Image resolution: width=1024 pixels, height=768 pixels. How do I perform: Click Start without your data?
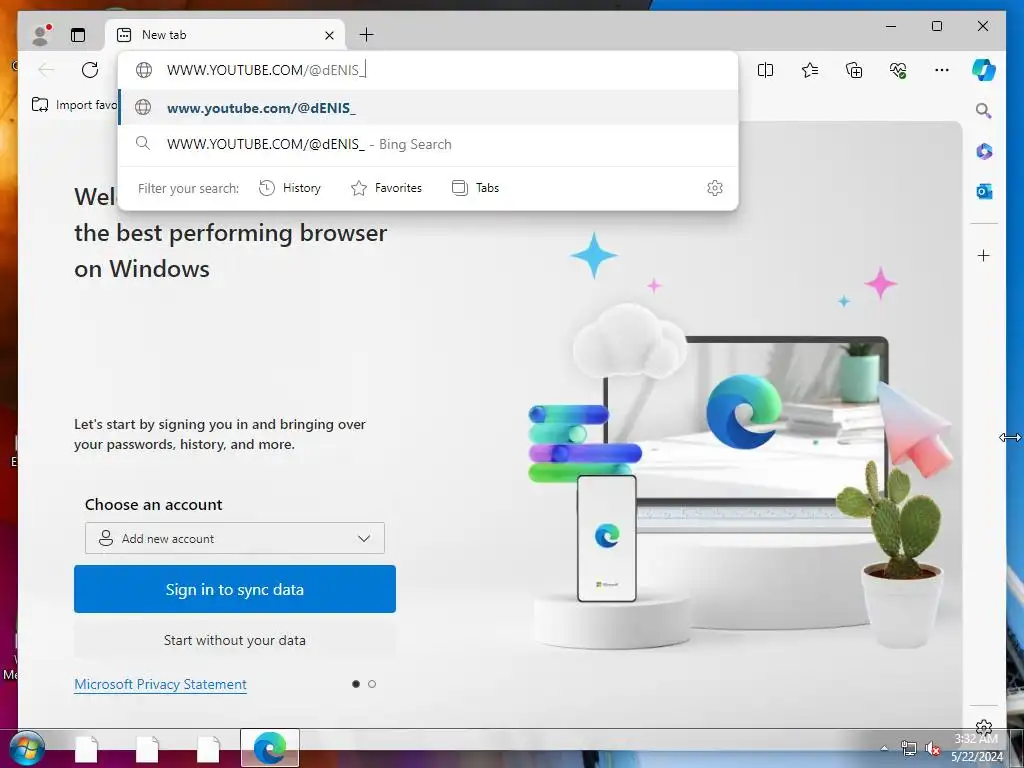(234, 640)
